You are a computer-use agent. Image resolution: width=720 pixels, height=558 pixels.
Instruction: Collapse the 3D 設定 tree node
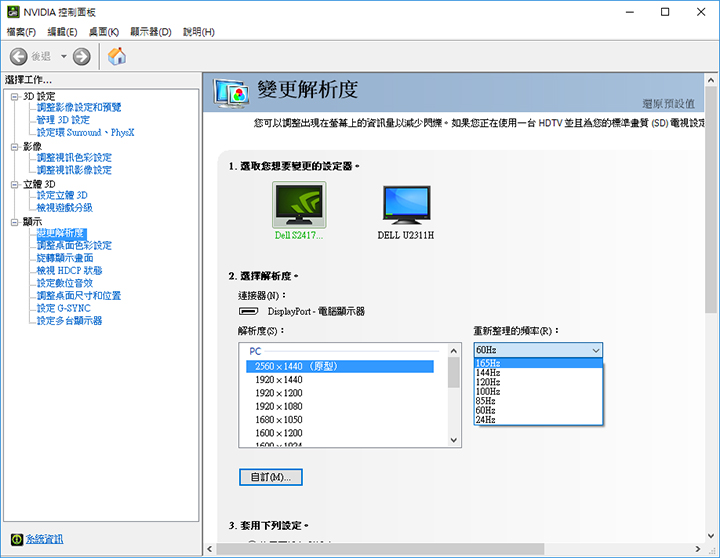point(15,96)
